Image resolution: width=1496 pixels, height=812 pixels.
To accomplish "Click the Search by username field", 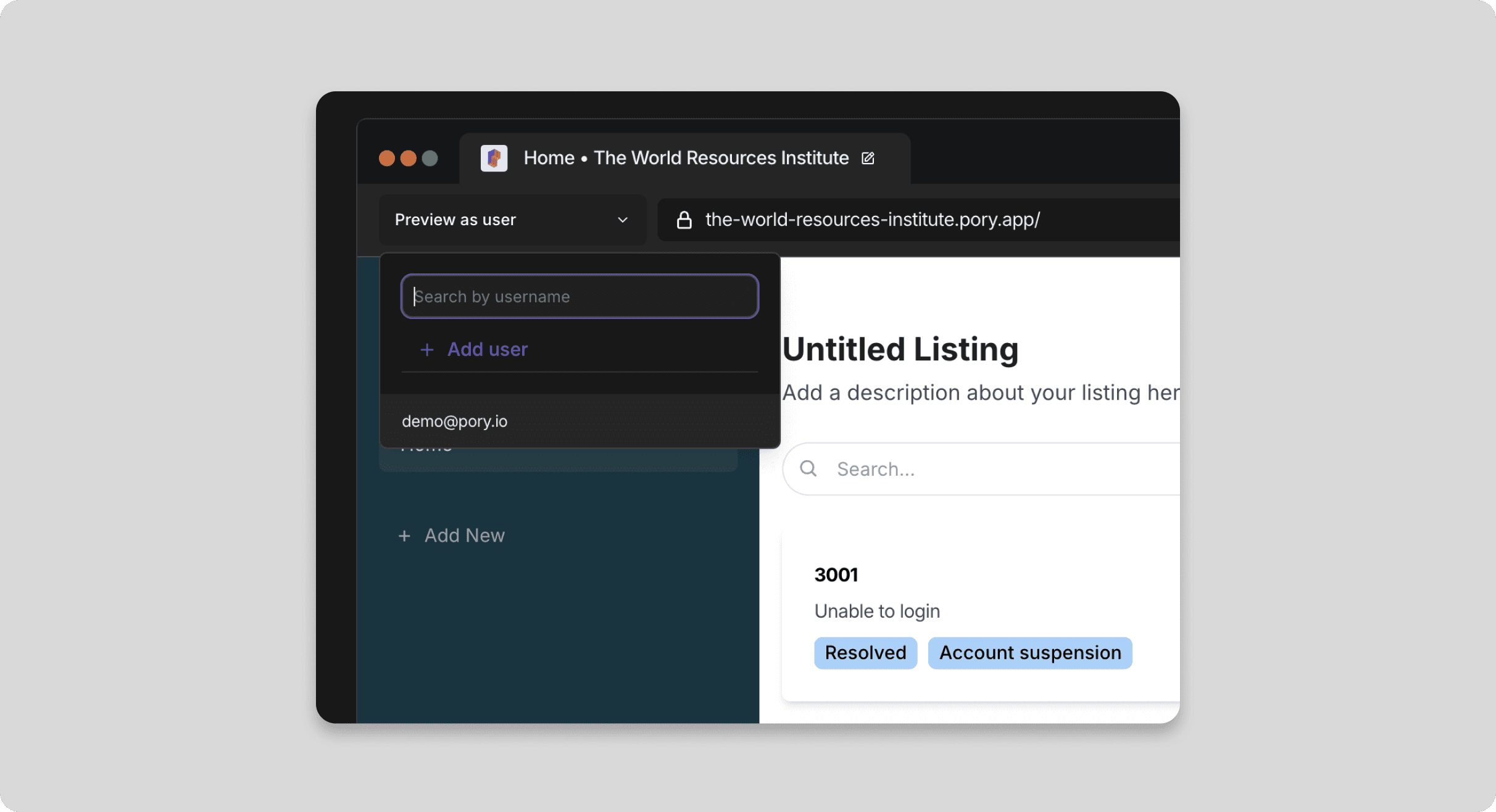I will 580,297.
